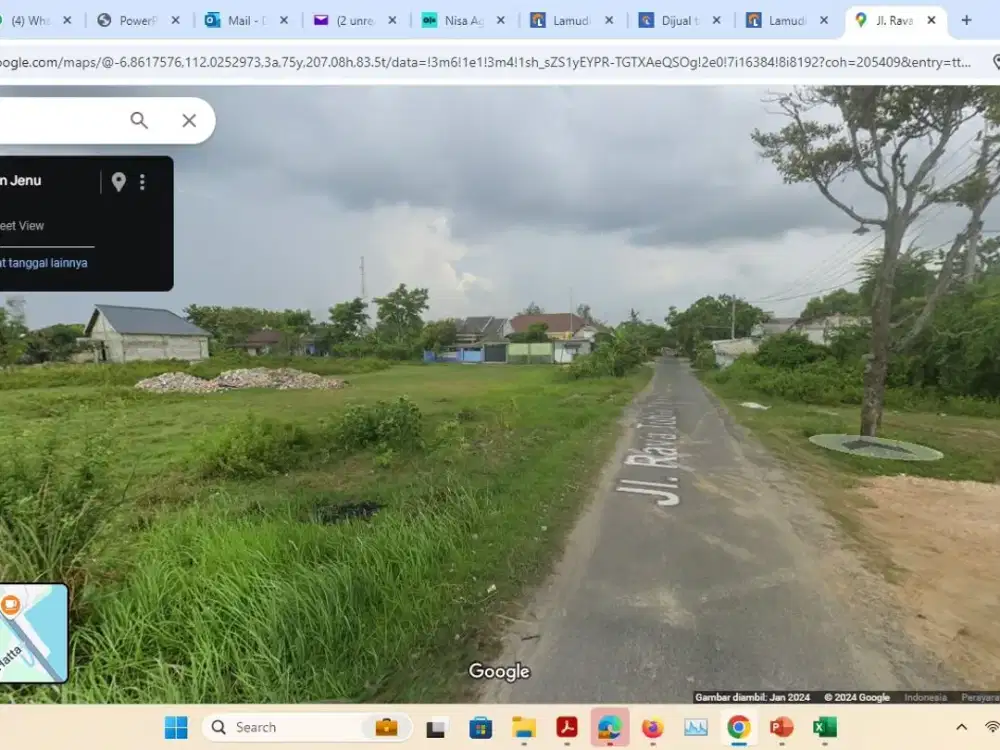1000x750 pixels.
Task: Click the browser address bar URL
Action: pos(485,62)
